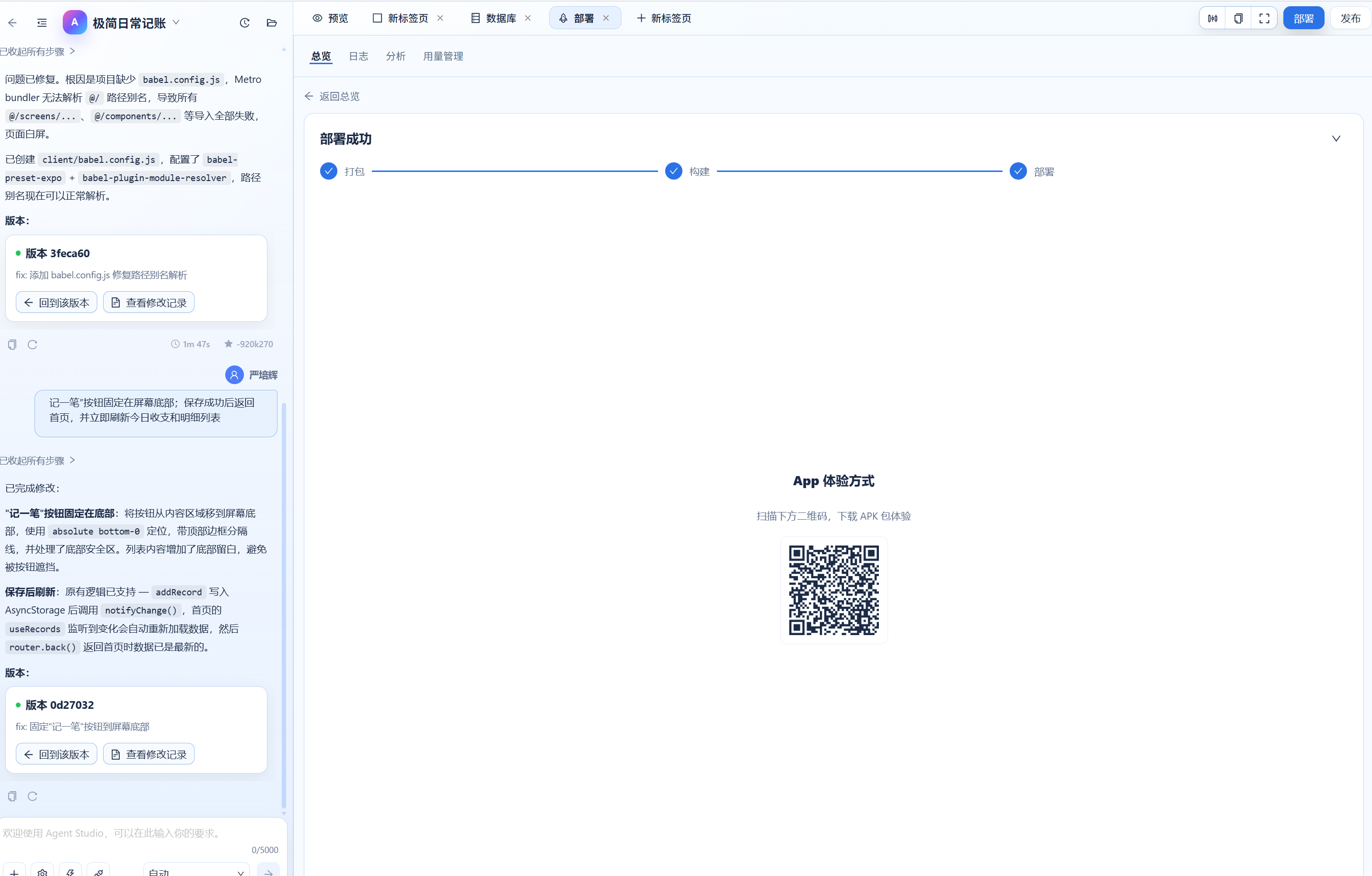Select the 日志 sub-tab
Screen dimensions: 1372x876
point(358,56)
